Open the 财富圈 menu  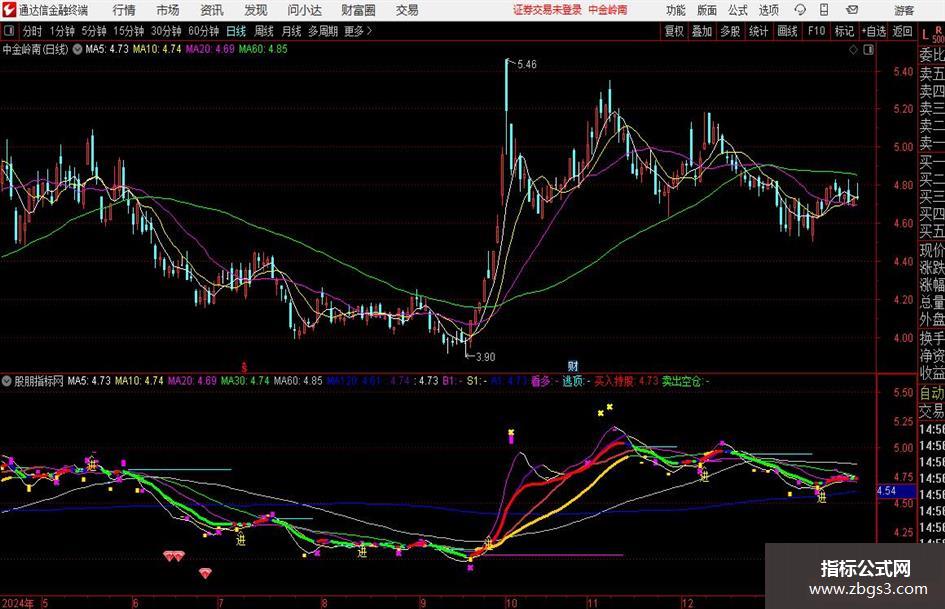pos(358,10)
